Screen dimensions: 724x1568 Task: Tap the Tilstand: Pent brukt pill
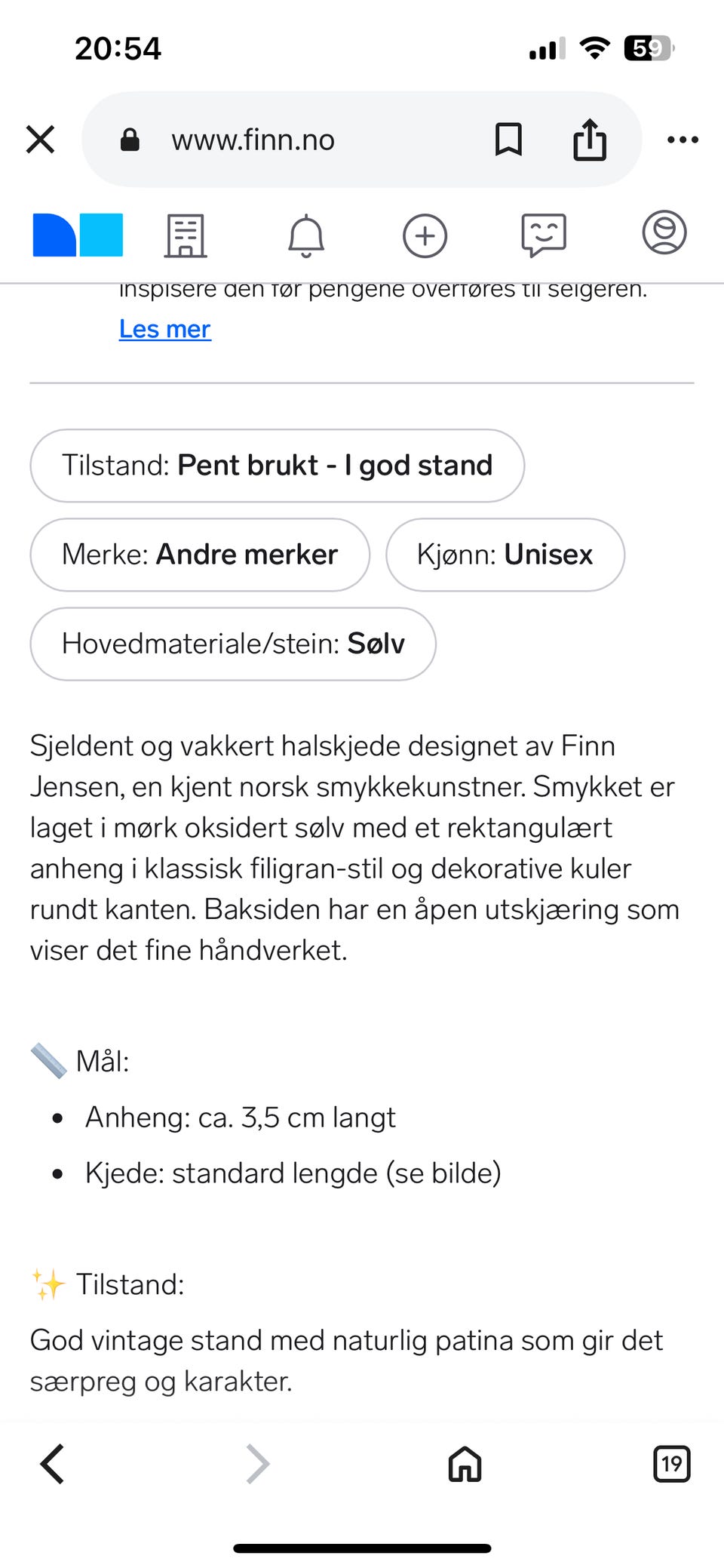point(277,466)
